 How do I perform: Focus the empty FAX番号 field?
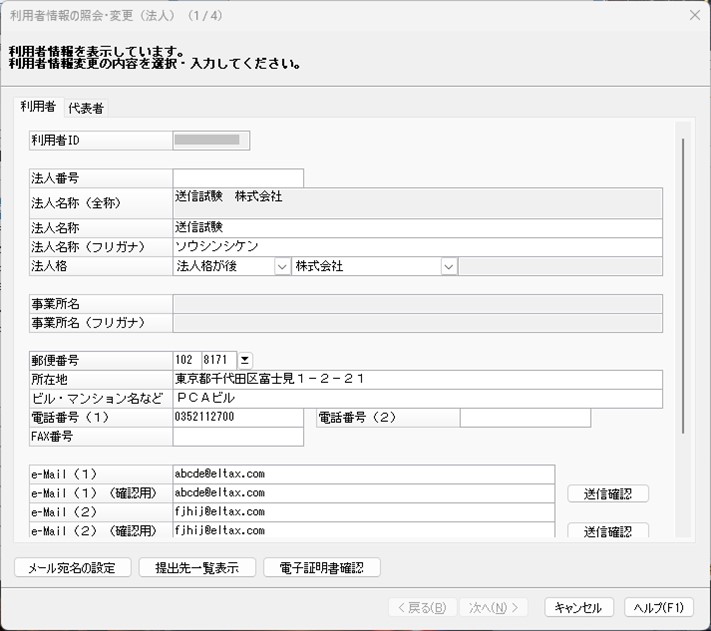pos(238,437)
